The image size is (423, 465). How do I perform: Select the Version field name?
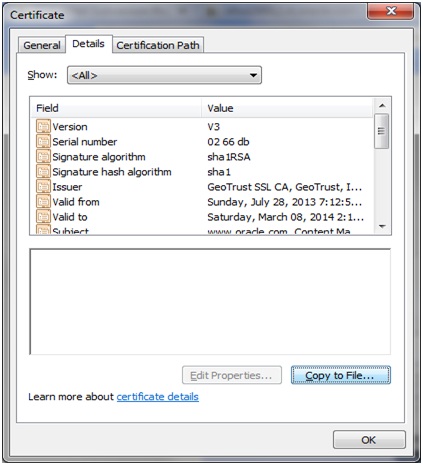(70, 127)
